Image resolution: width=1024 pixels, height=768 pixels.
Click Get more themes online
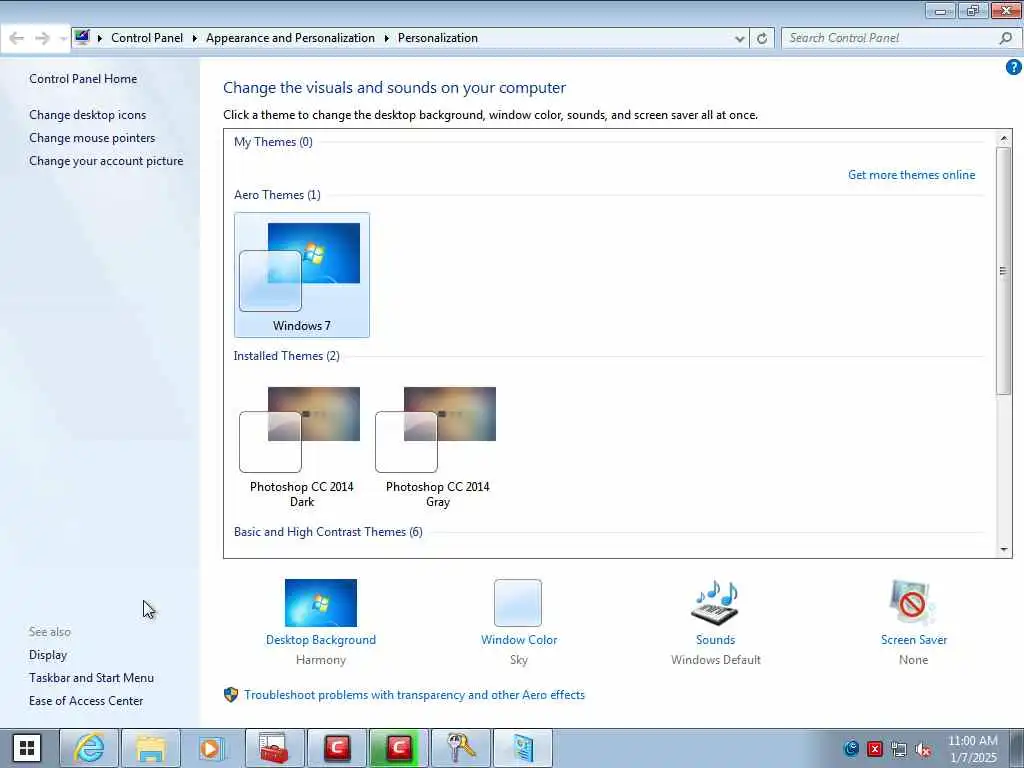point(911,175)
